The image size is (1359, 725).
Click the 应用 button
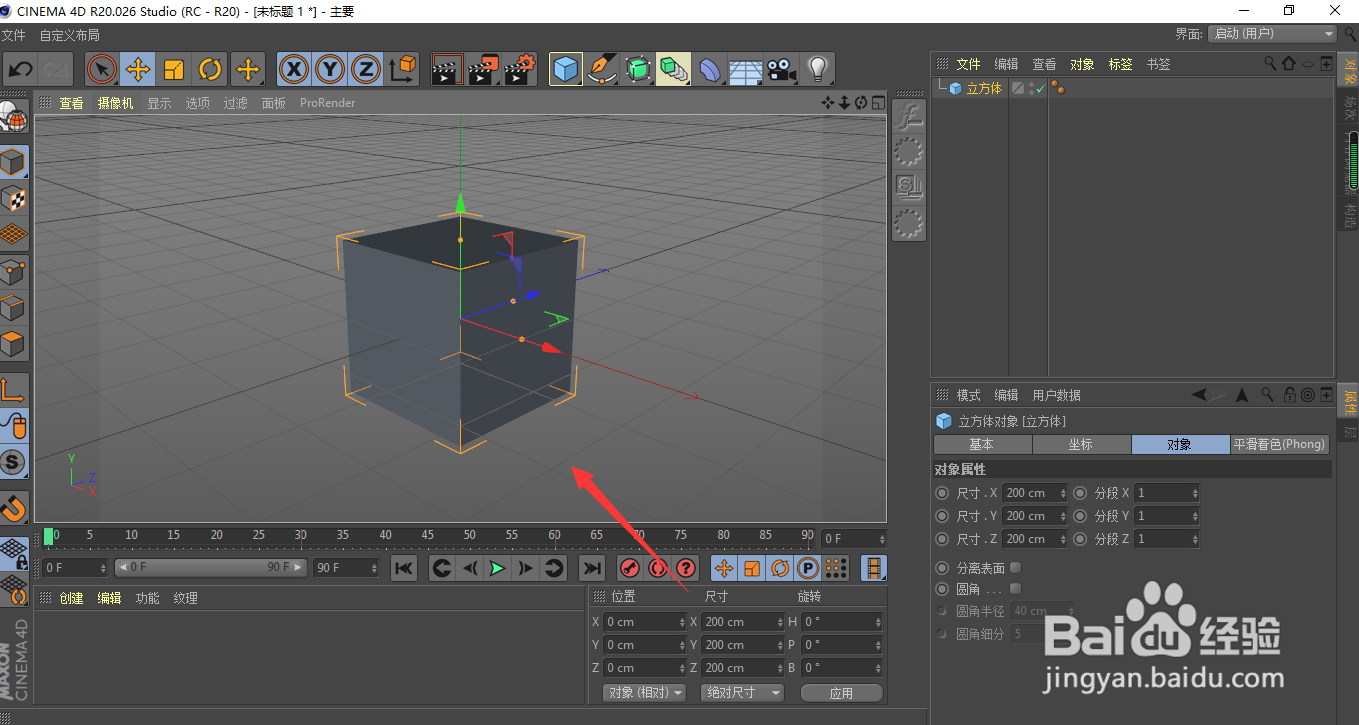tap(842, 692)
